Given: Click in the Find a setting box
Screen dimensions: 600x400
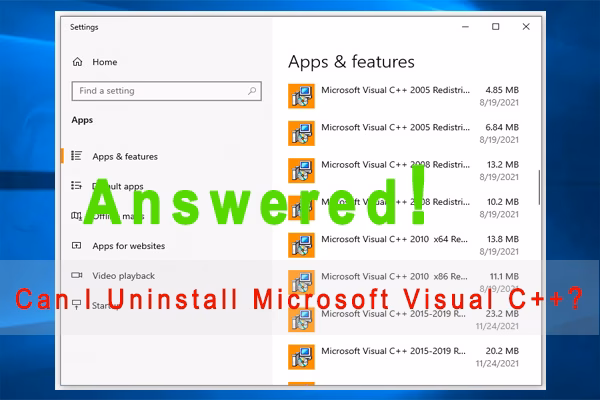Looking at the screenshot, I should (x=166, y=91).
